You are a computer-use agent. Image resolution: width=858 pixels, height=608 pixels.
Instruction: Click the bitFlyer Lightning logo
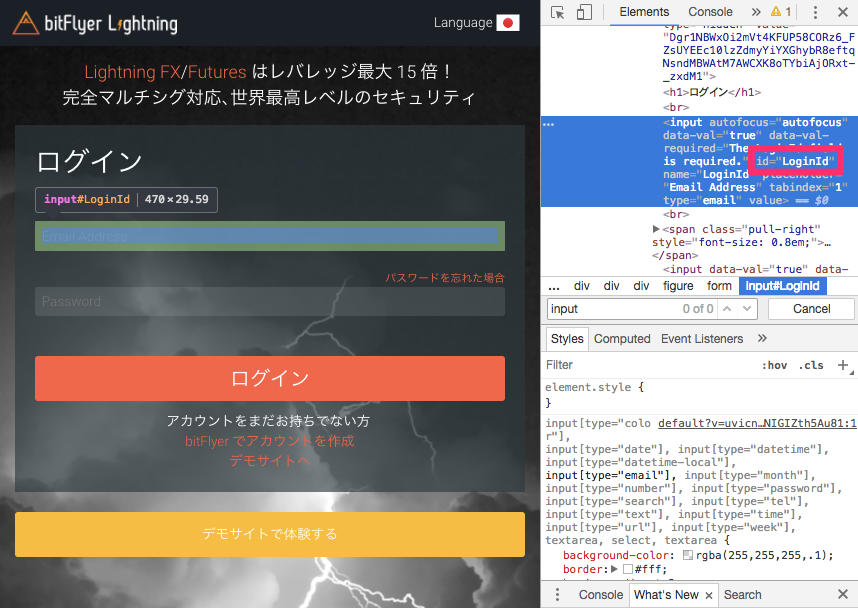(95, 23)
